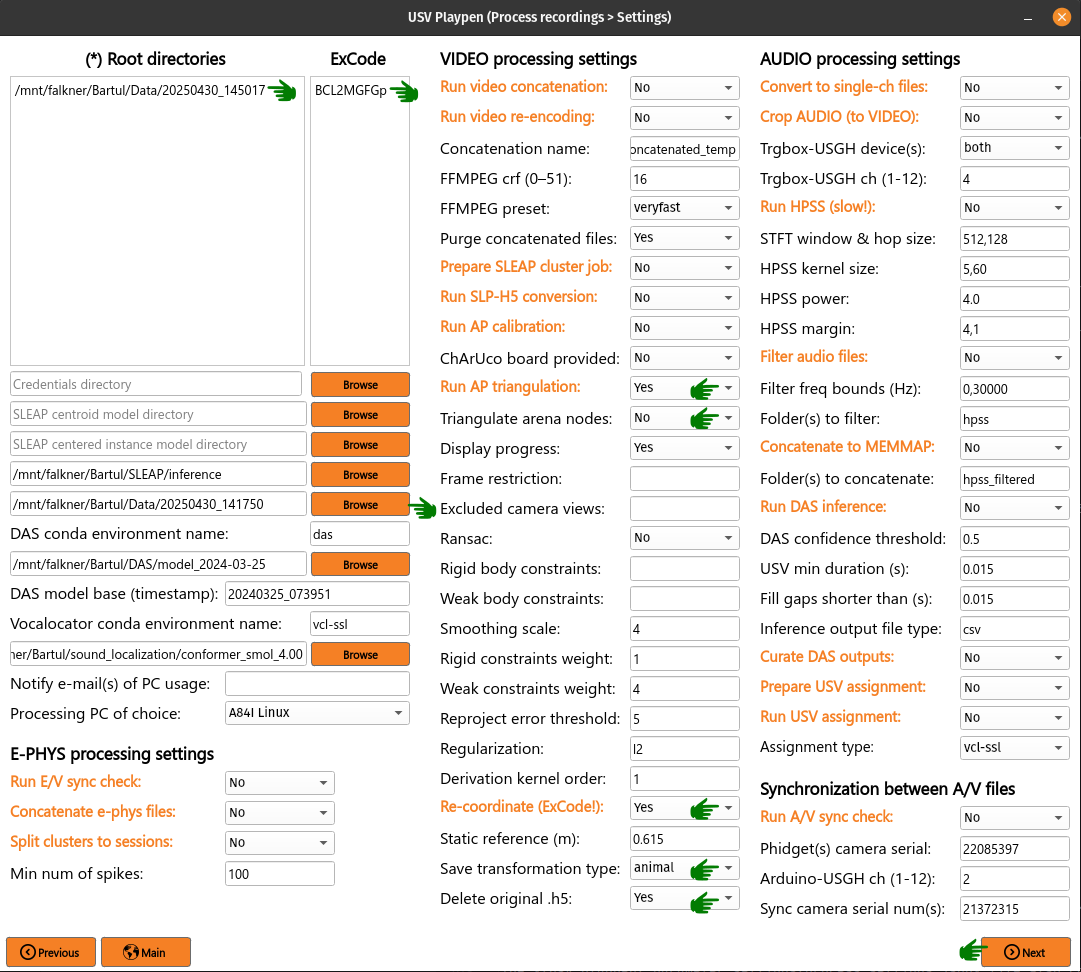
Task: Open Run video re-encoding dropdown
Action: coord(684,118)
